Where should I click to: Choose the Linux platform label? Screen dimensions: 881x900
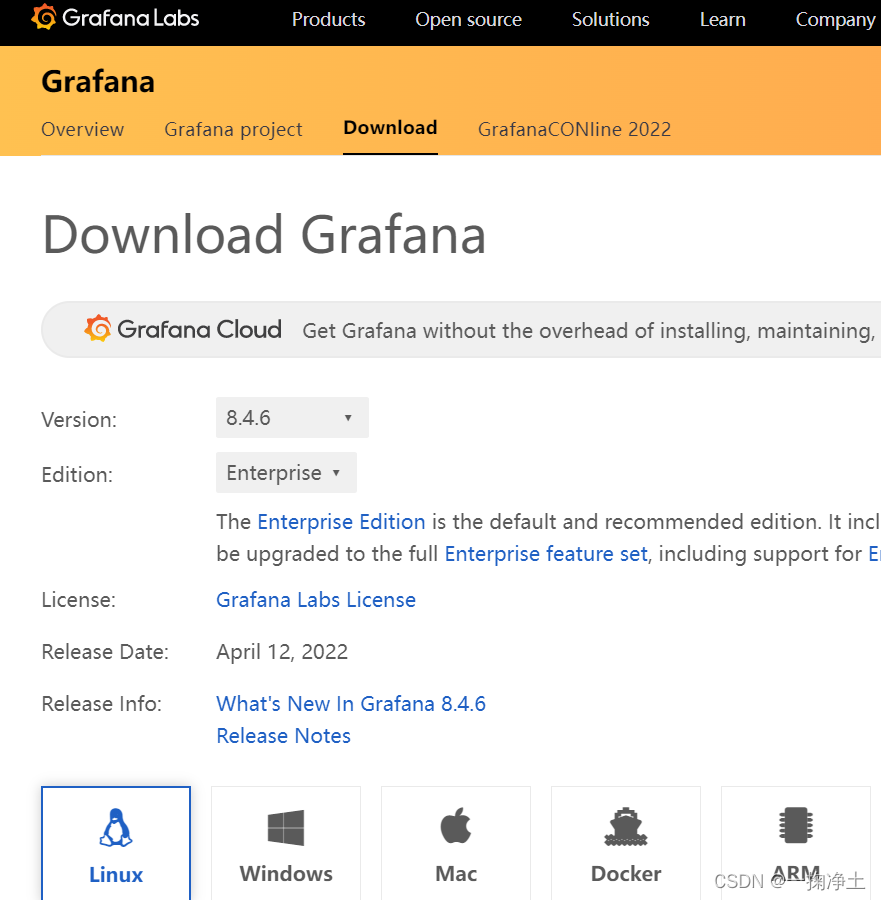(x=116, y=874)
